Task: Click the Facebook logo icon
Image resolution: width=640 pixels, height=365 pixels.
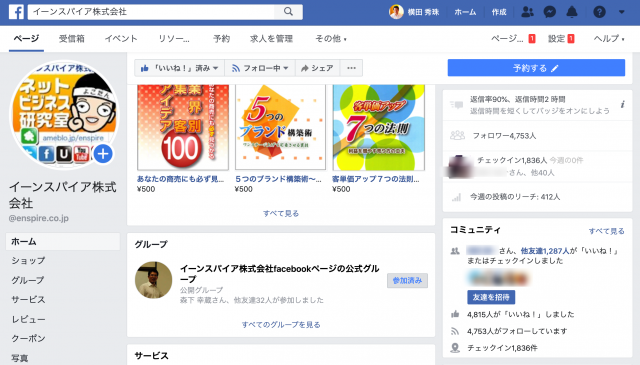Action: pos(16,12)
